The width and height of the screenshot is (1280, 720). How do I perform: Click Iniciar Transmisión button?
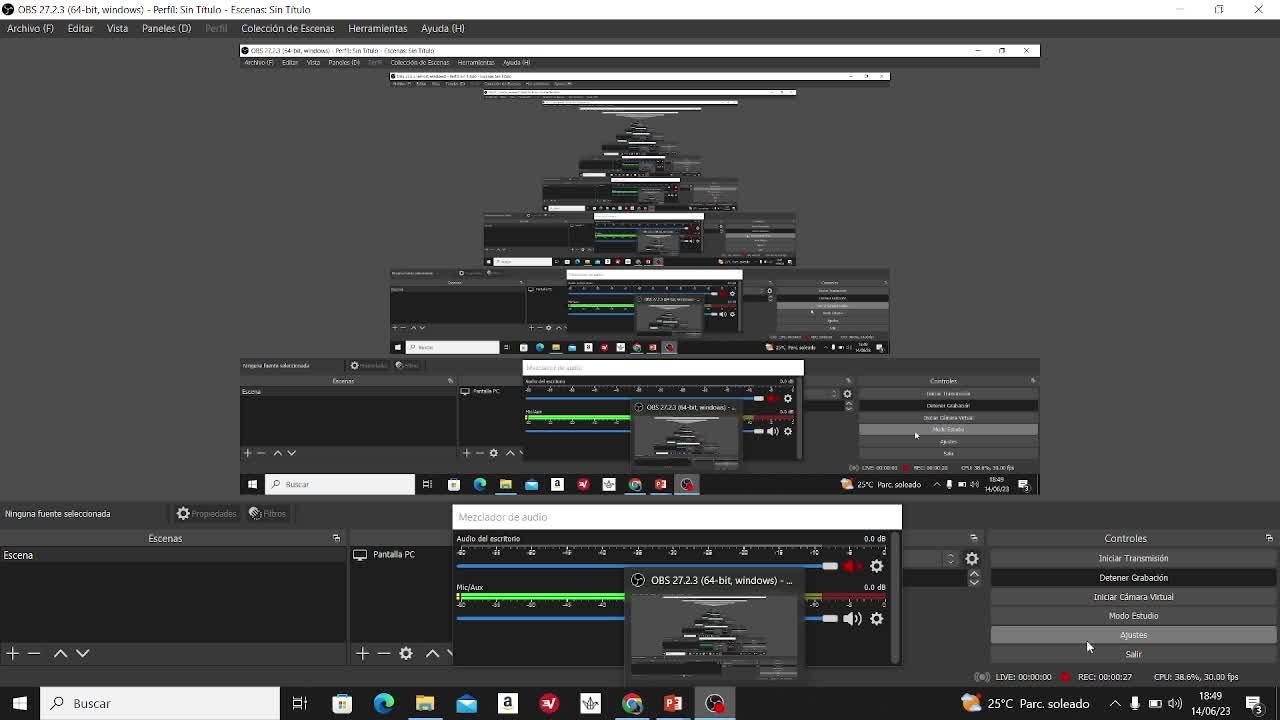click(x=1133, y=558)
